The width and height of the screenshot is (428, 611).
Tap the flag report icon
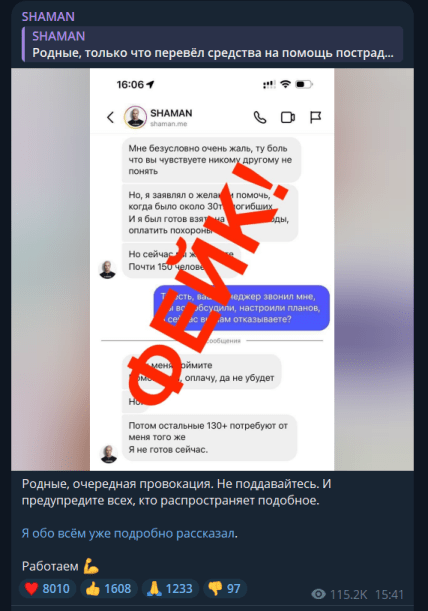point(315,117)
